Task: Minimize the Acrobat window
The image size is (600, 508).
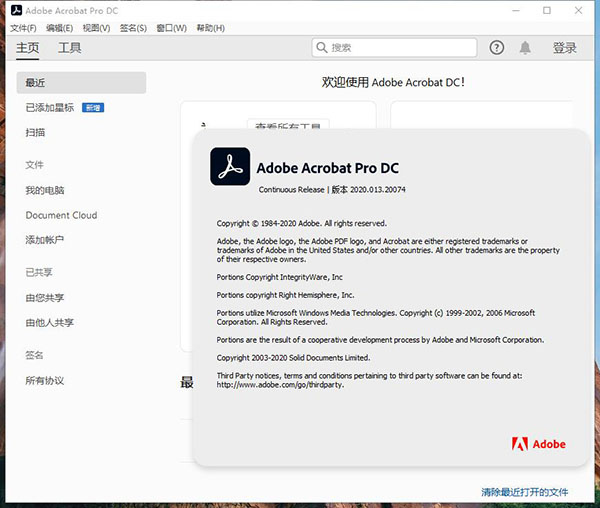Action: coord(516,11)
